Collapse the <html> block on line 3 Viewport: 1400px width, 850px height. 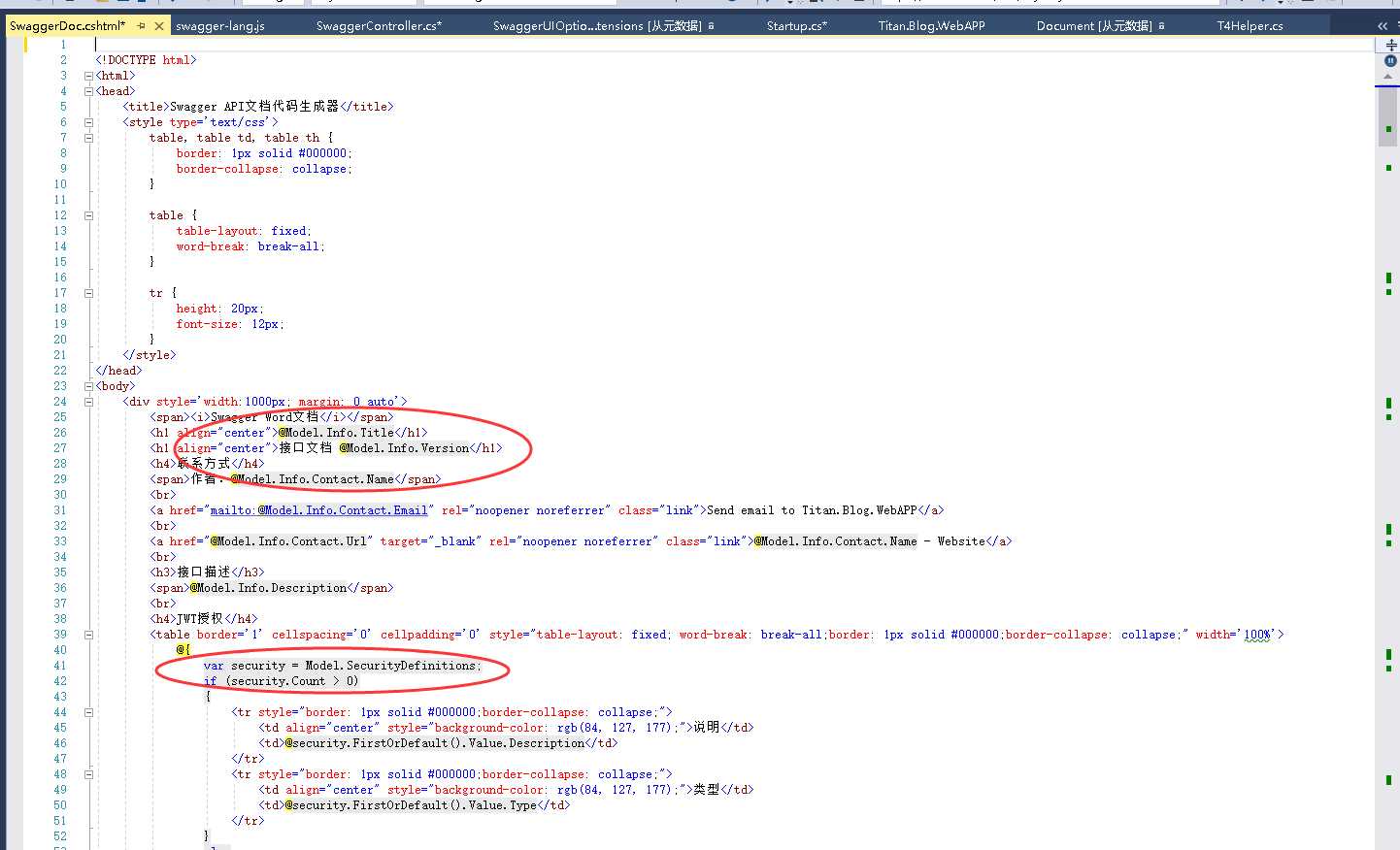pos(88,76)
